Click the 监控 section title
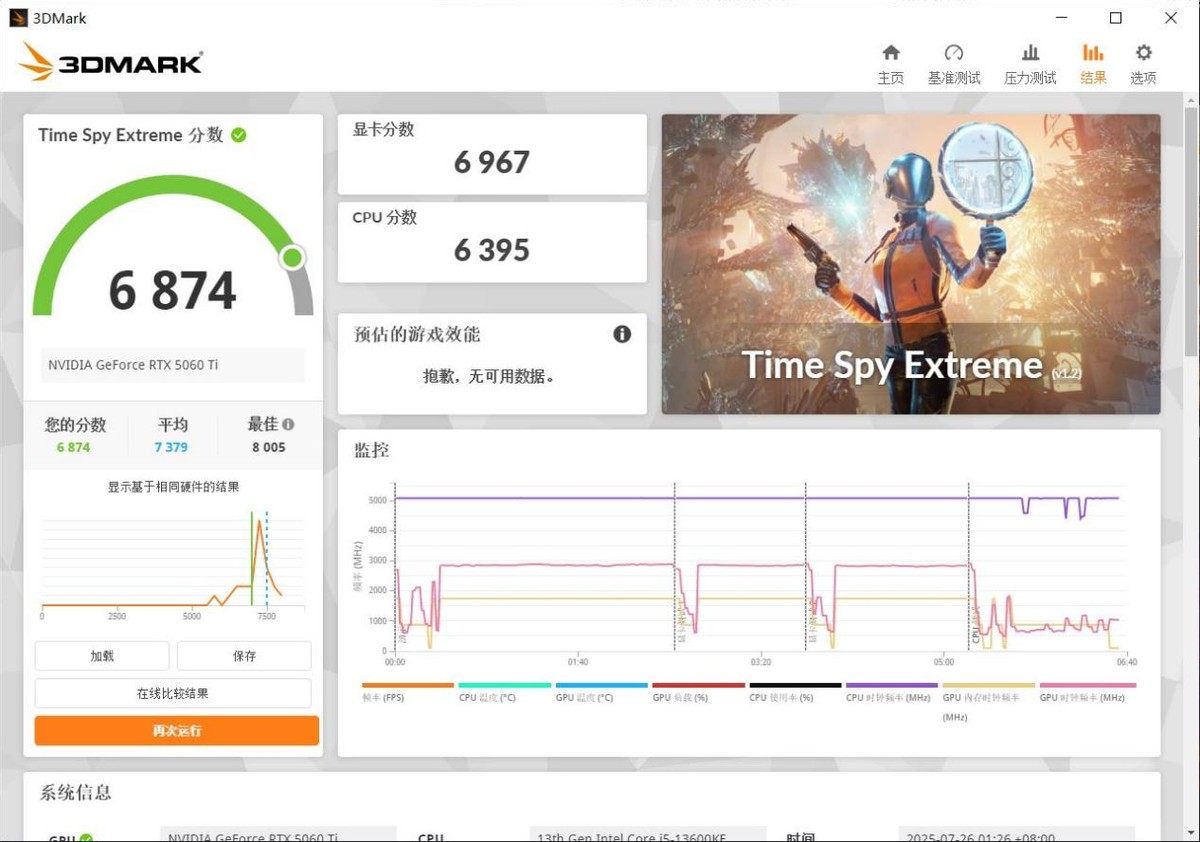The image size is (1200, 842). 372,451
